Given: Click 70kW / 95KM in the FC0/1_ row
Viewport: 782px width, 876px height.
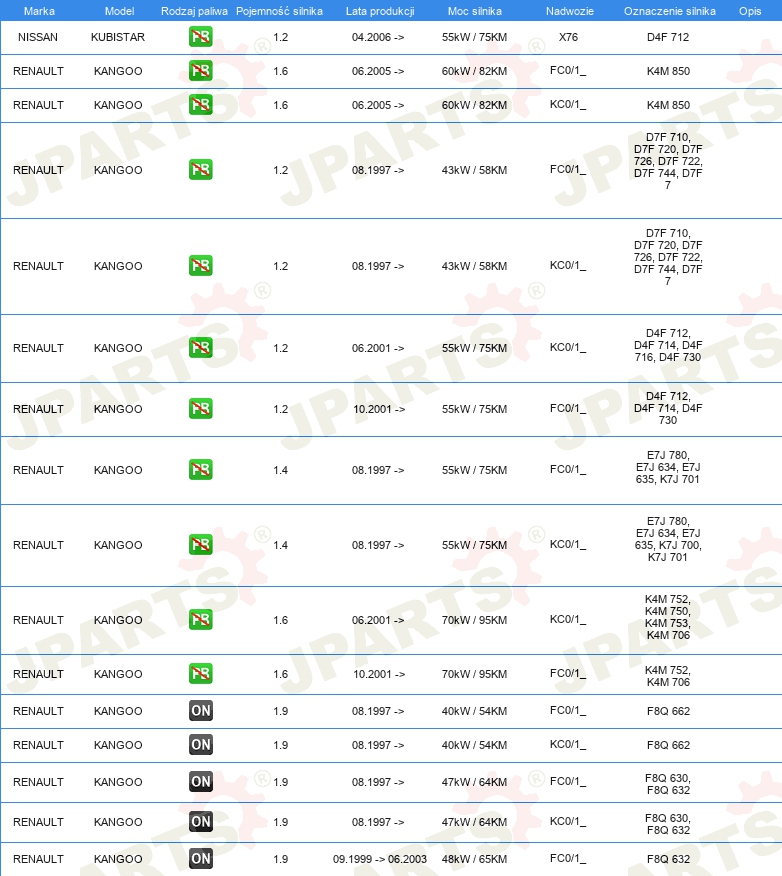Looking at the screenshot, I should tap(474, 674).
